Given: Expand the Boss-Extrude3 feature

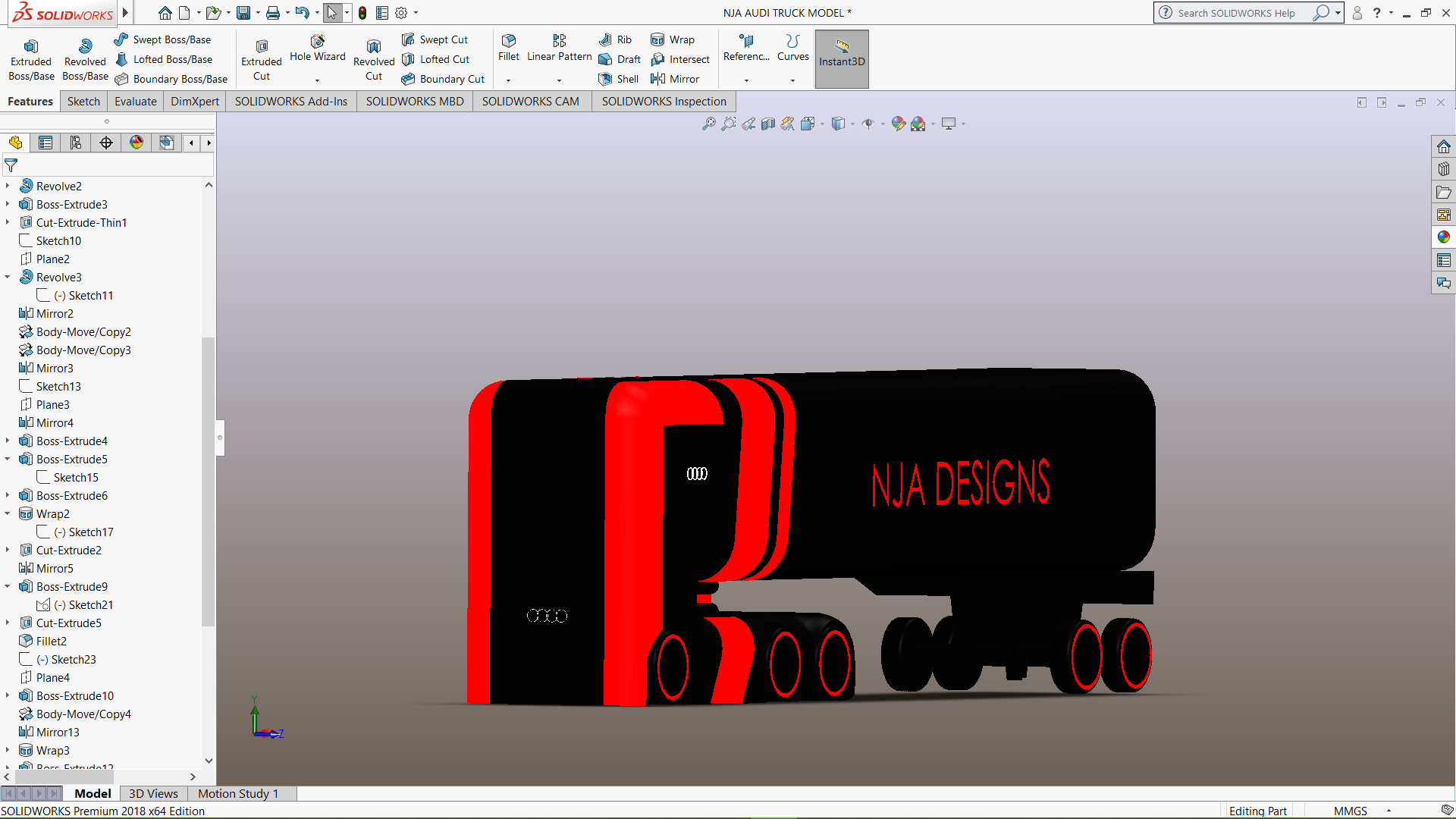Looking at the screenshot, I should coord(8,204).
